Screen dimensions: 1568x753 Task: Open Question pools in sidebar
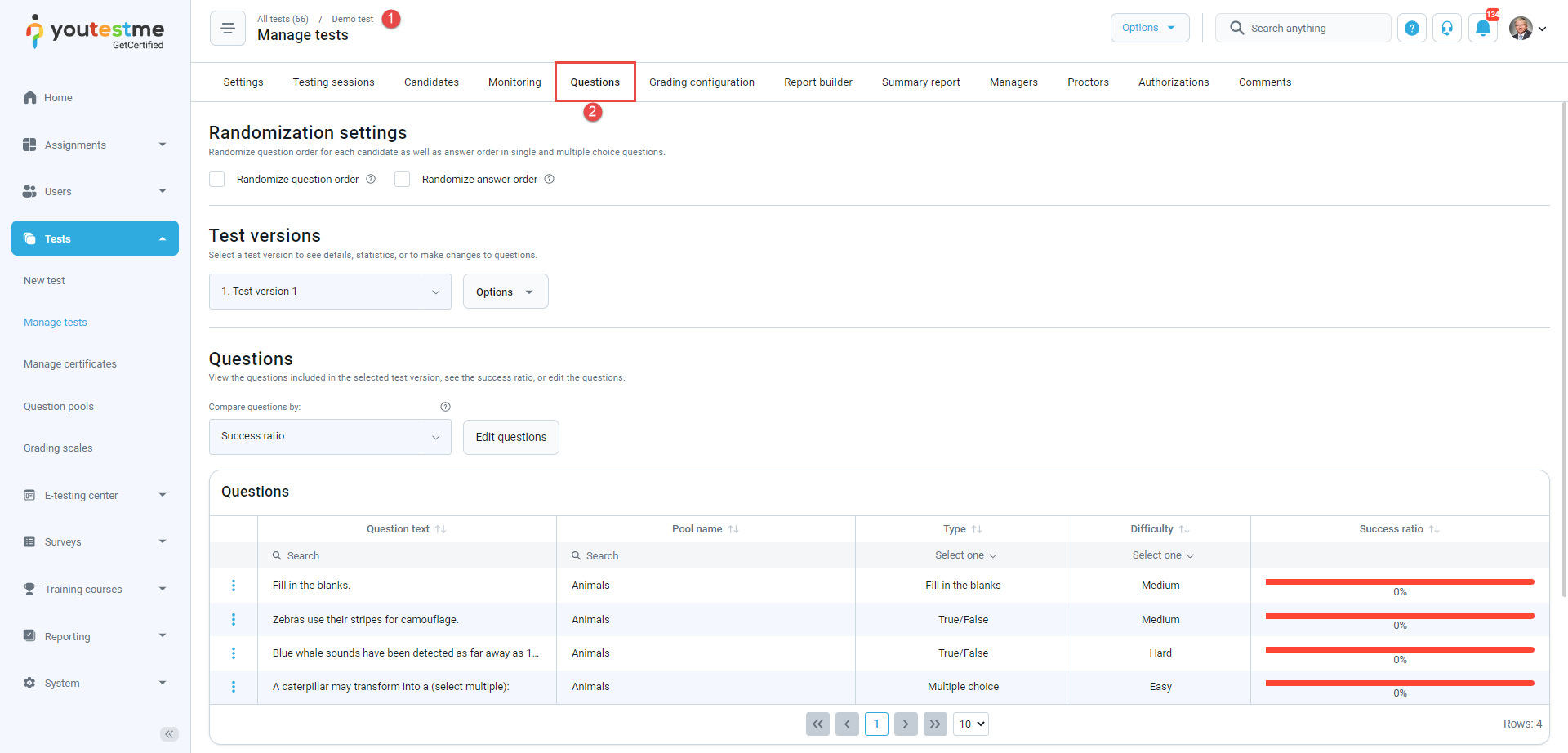point(59,407)
